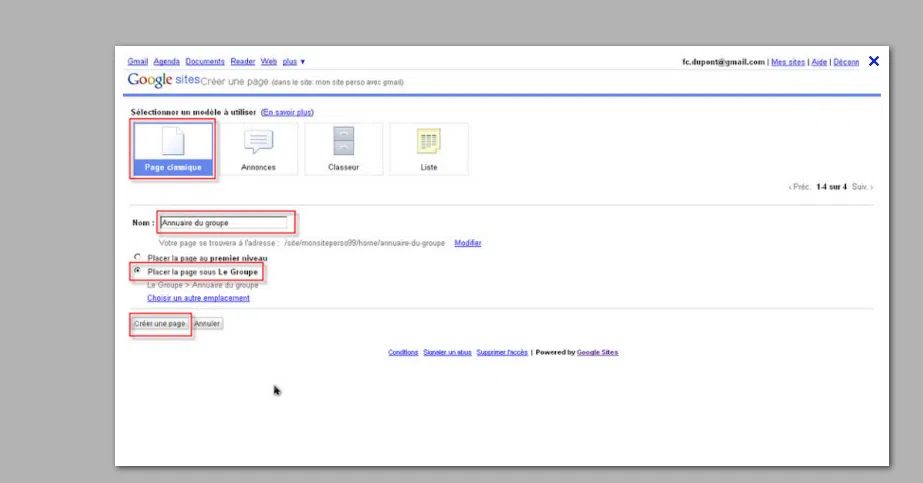Image resolution: width=923 pixels, height=483 pixels.
Task: Click the breadcrumb 'Le Groupe > Annuaire du groupe'
Action: coord(202,285)
